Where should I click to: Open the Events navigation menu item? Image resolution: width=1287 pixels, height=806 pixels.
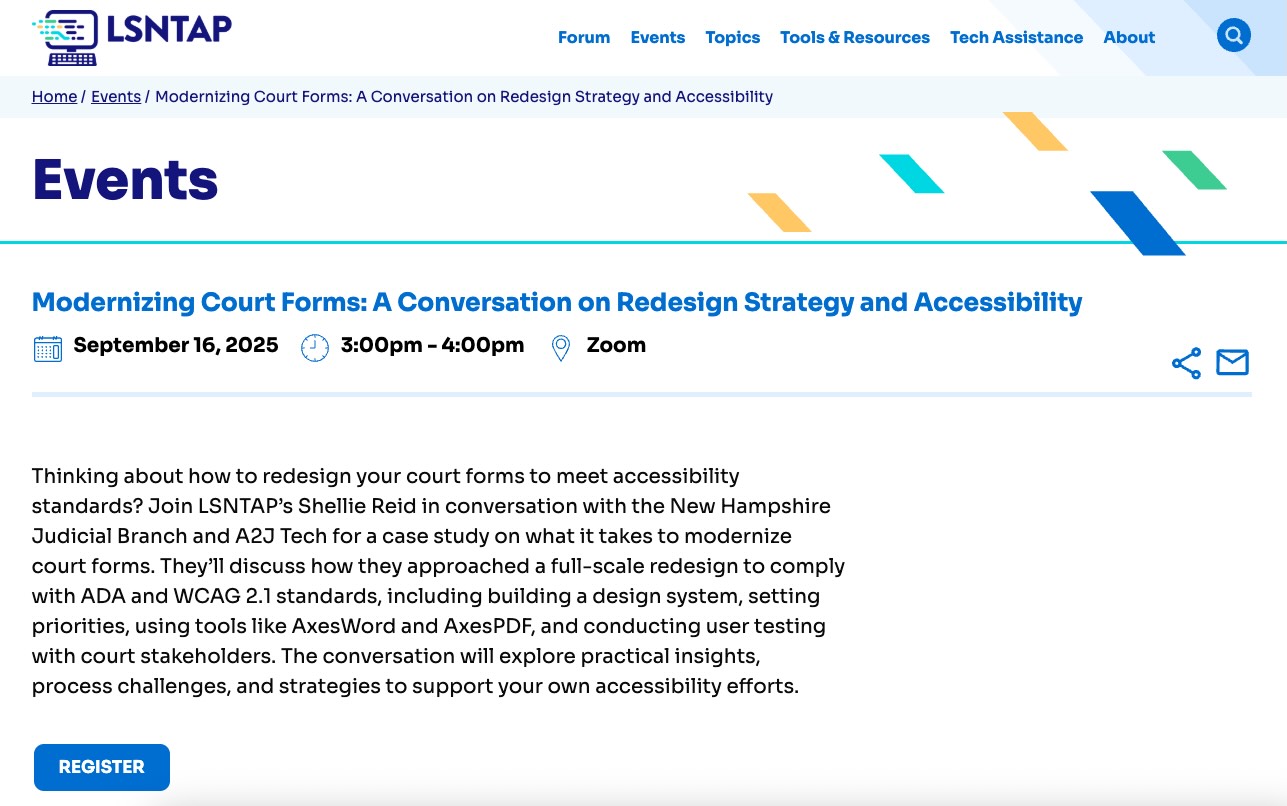[657, 37]
